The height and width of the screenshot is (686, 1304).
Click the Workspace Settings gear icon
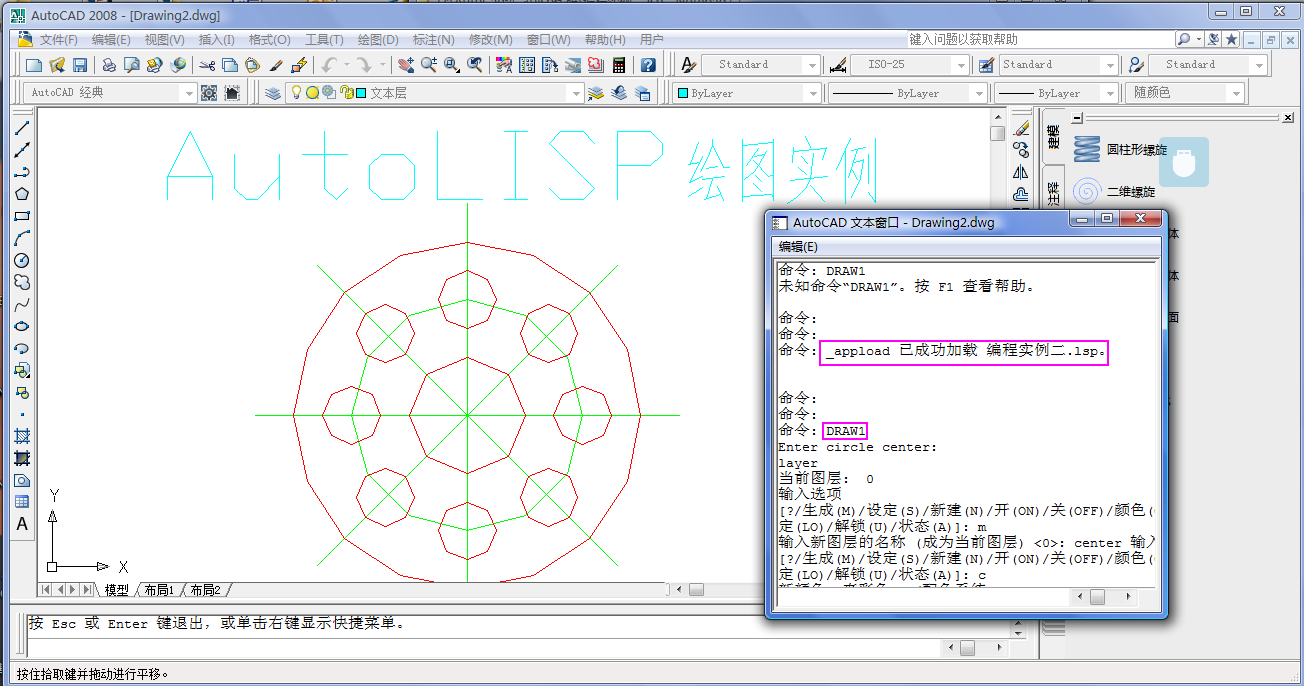pos(209,93)
